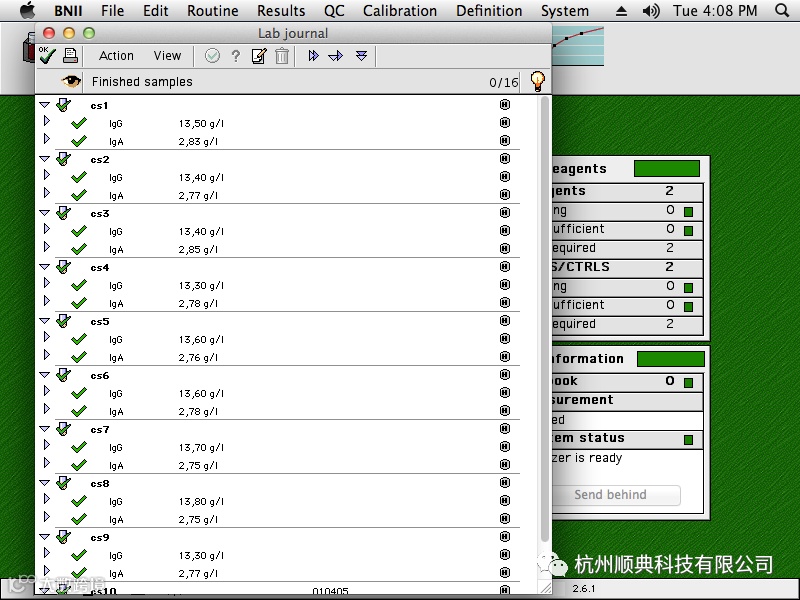Viewport: 800px width, 600px height.
Task: Open the File menu
Action: point(112,11)
